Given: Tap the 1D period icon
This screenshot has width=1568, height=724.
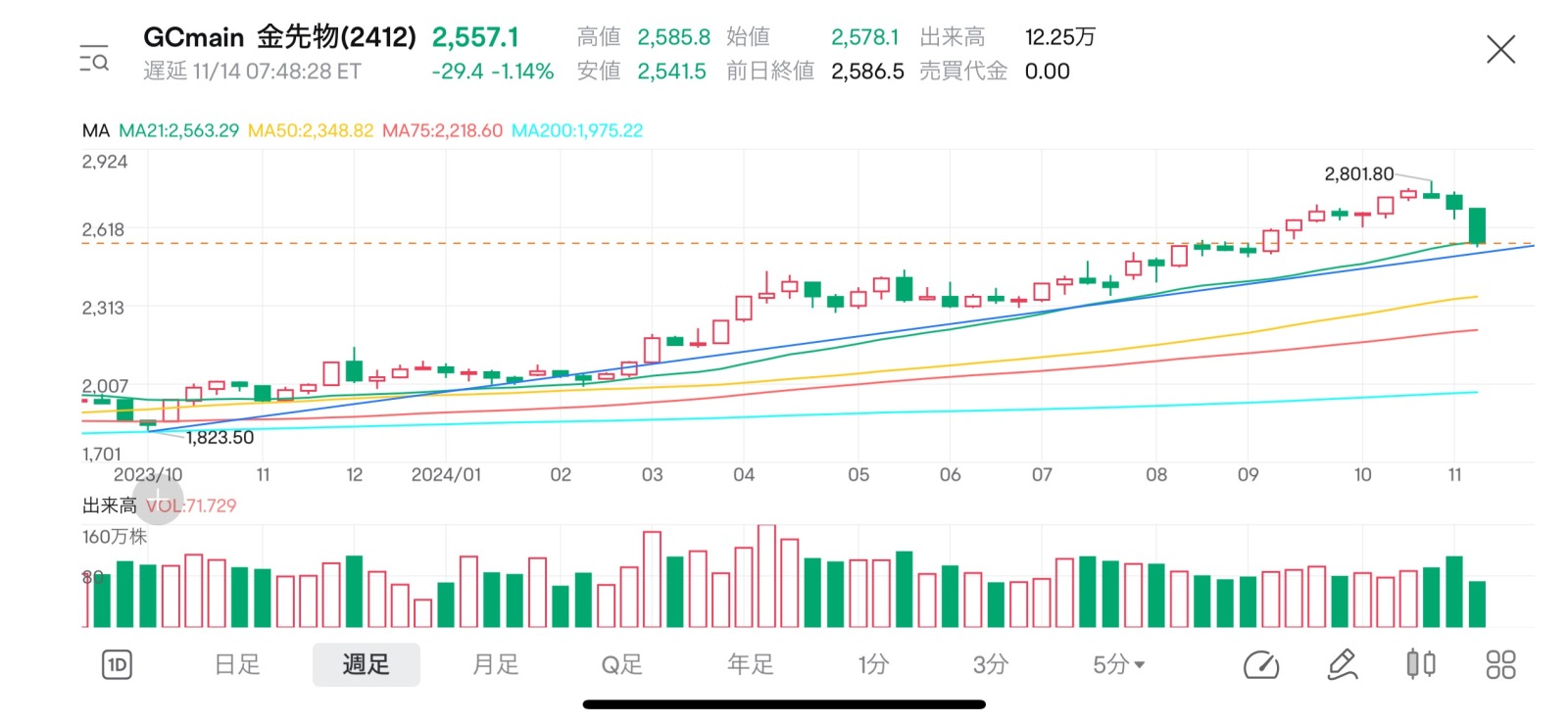Looking at the screenshot, I should click(x=117, y=665).
